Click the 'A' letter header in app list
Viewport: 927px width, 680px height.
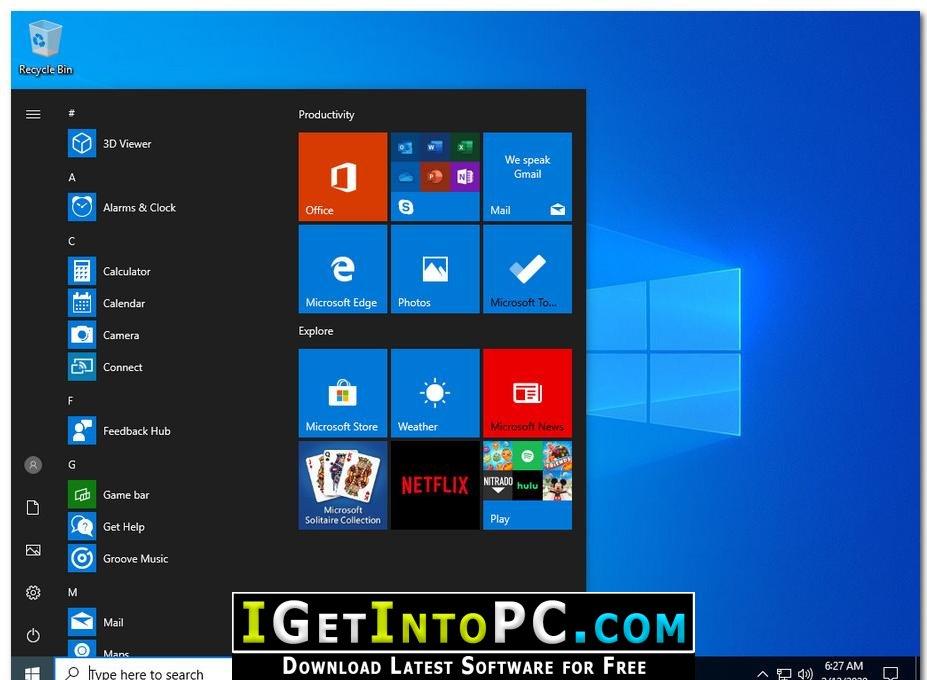[x=72, y=177]
